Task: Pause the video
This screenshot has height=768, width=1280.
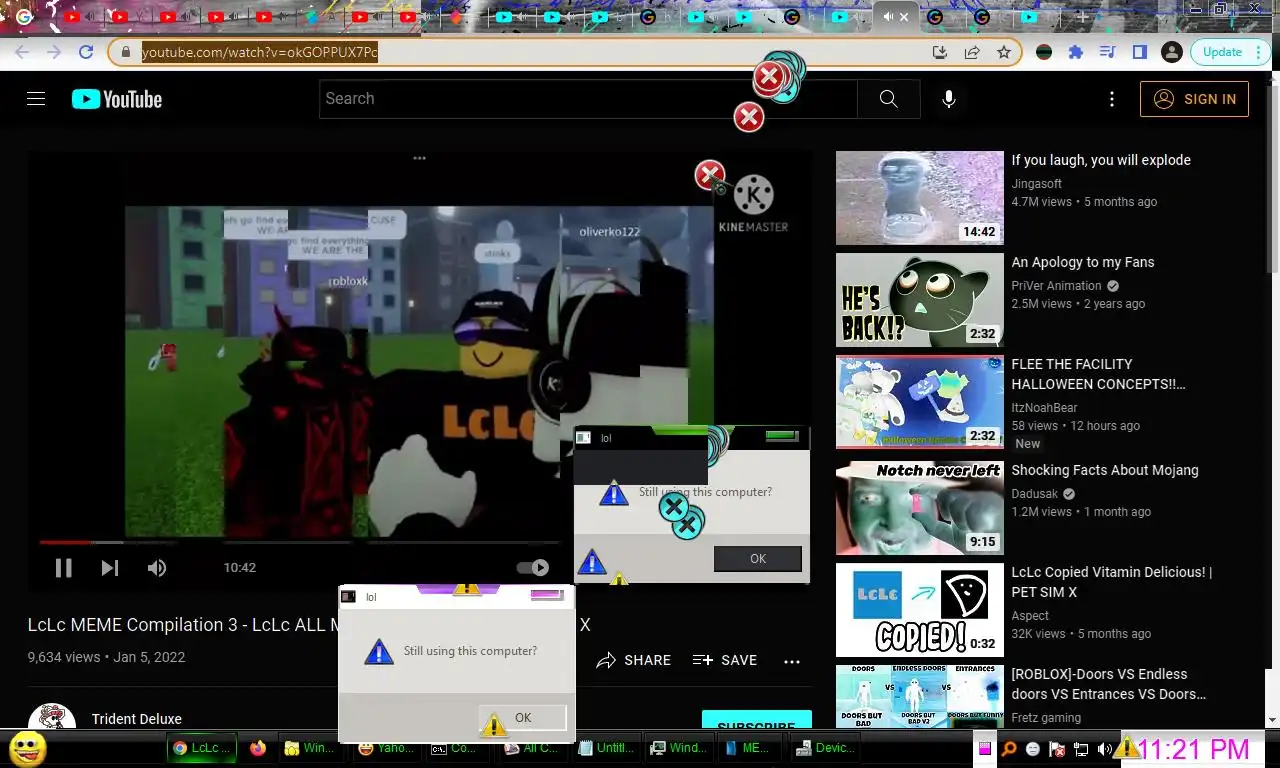Action: [x=63, y=568]
